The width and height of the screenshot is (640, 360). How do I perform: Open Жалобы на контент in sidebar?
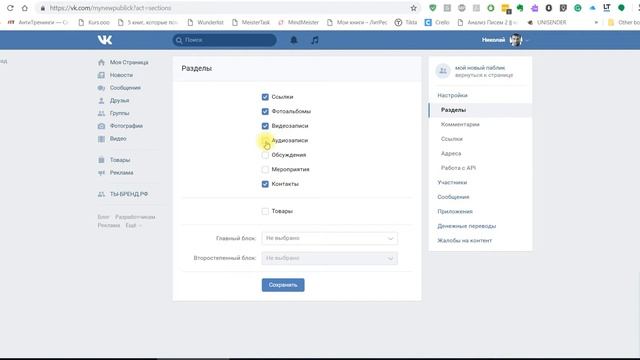(x=464, y=240)
